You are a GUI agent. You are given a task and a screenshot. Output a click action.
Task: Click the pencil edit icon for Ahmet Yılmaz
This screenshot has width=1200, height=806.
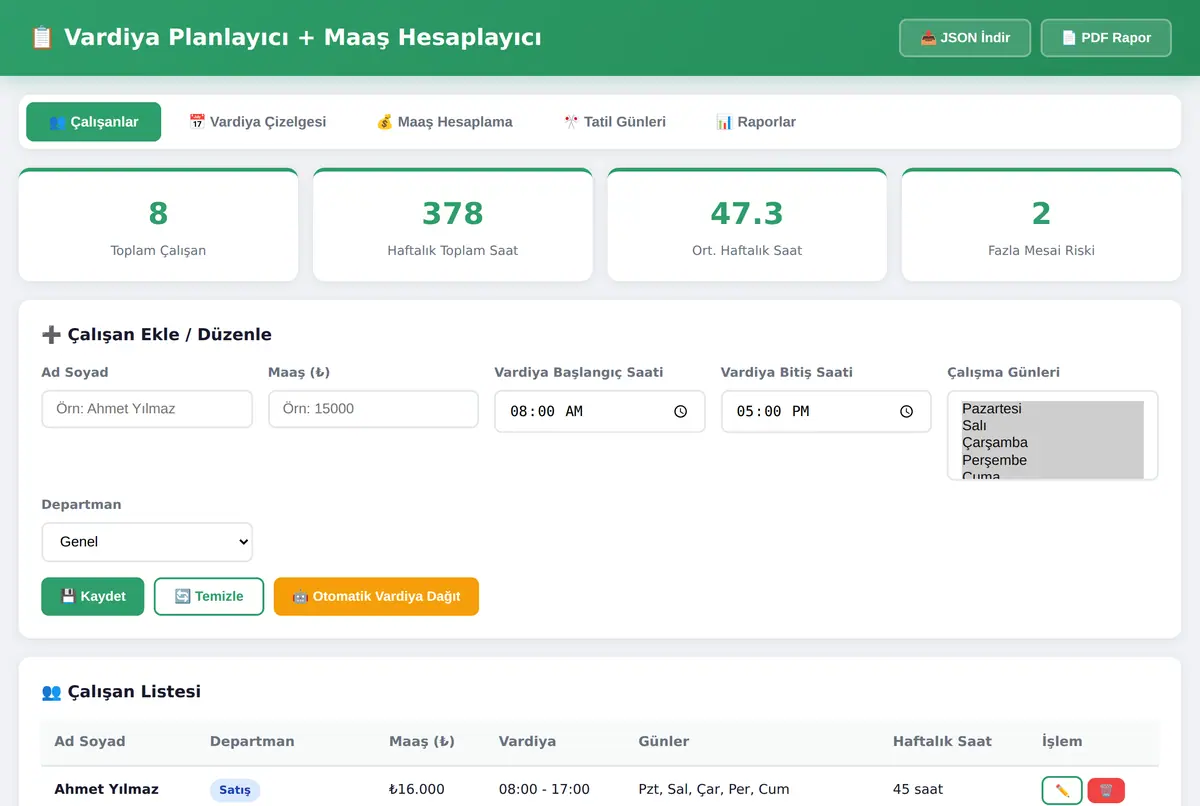pyautogui.click(x=1062, y=790)
